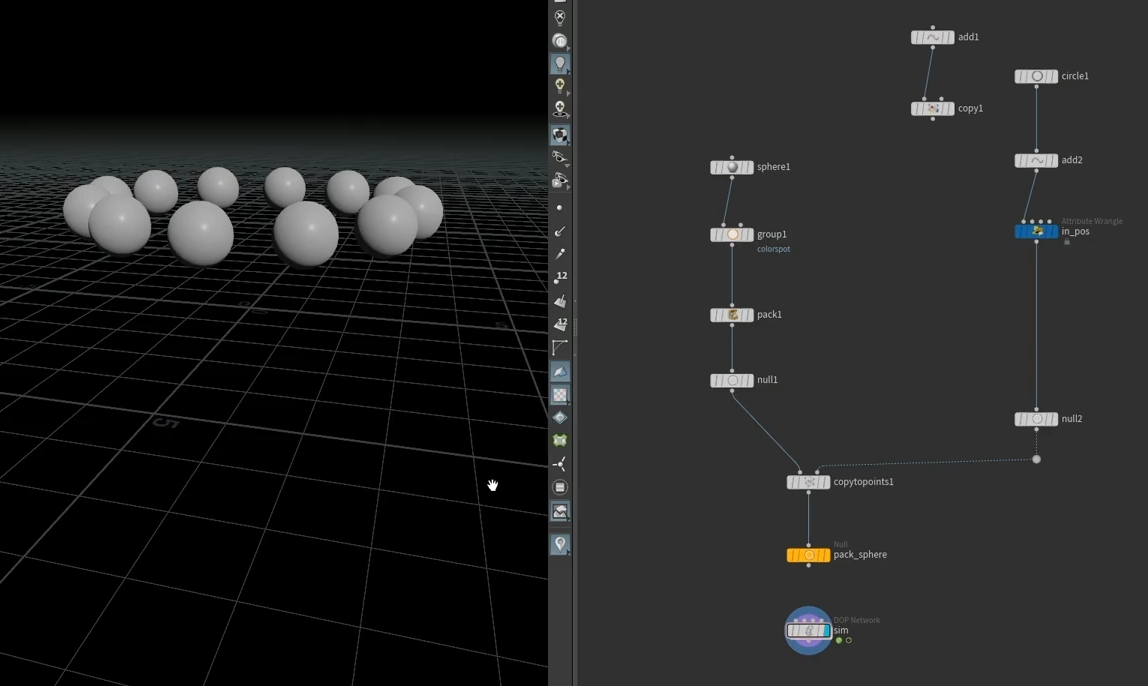1148x686 pixels.
Task: Click the green mesh display option icon
Action: (x=560, y=440)
